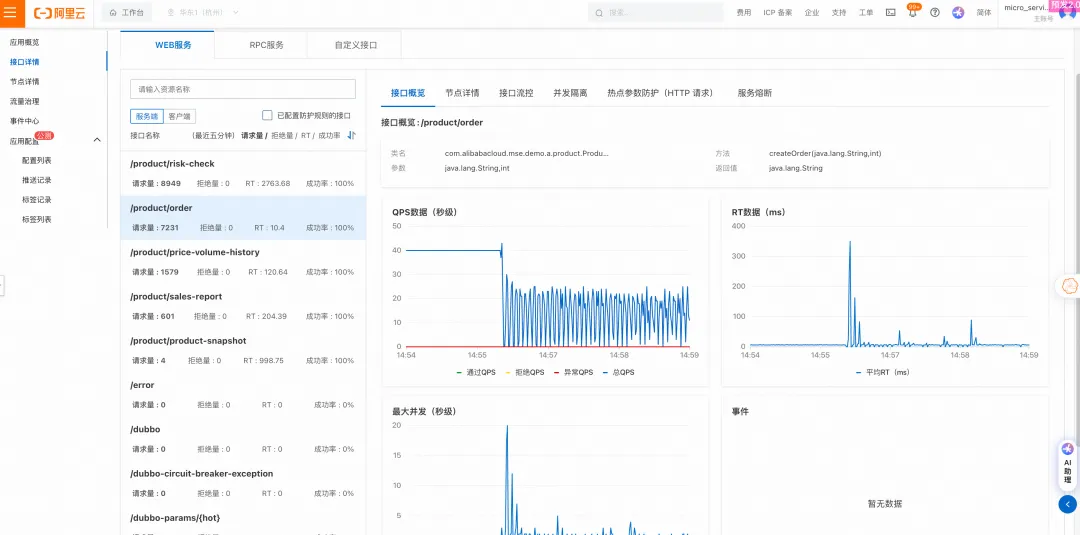Open the 热点参数防护（HTTP 请求）tab

coord(662,93)
